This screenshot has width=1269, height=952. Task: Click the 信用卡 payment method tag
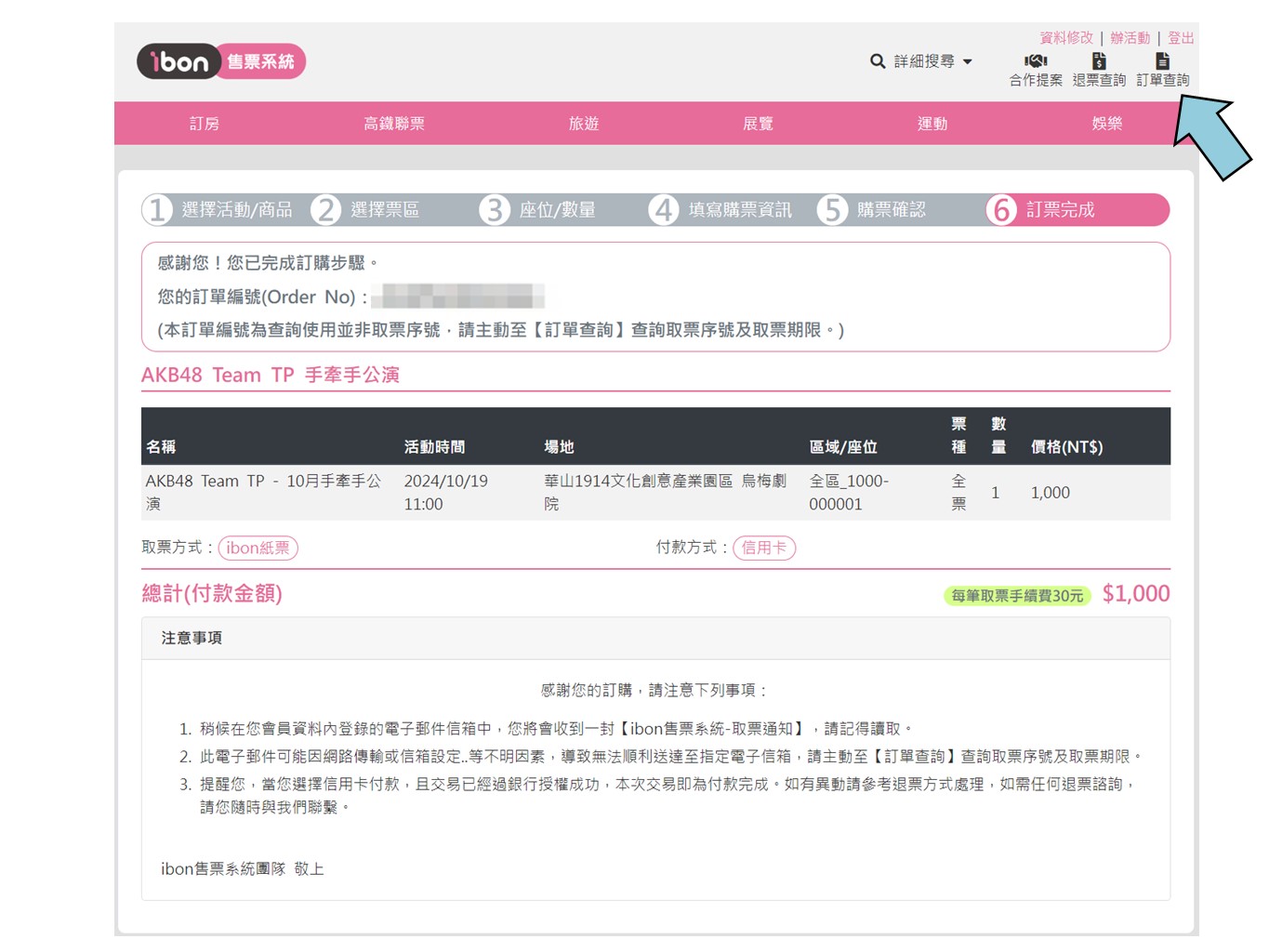point(764,548)
